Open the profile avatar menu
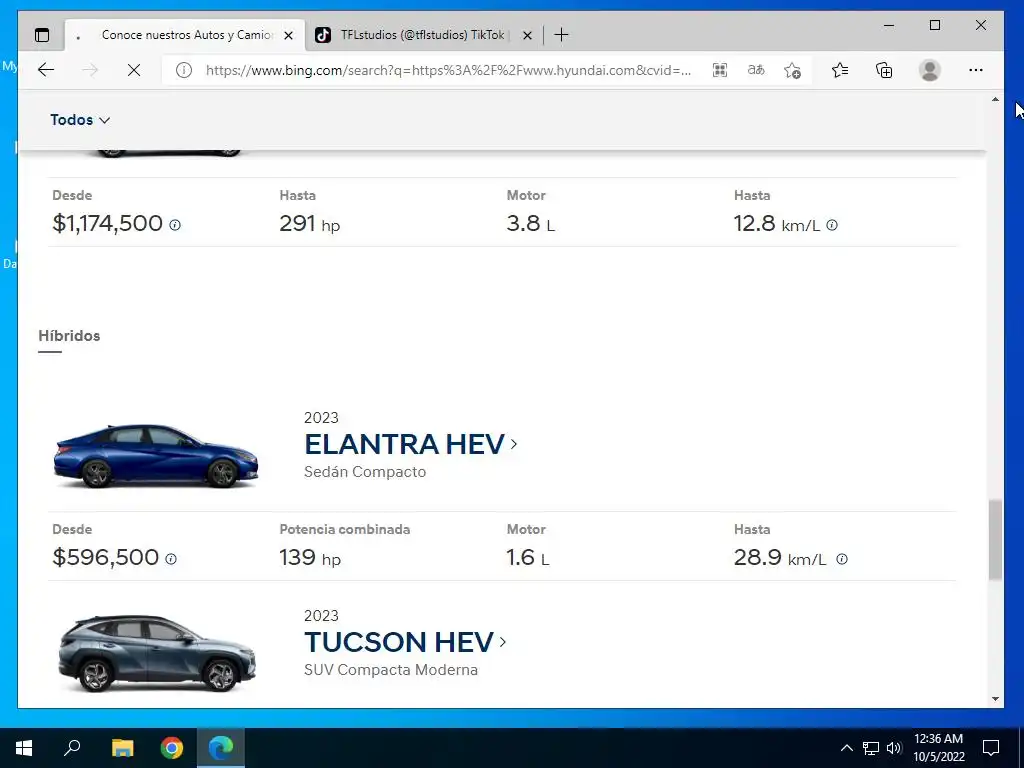Screen dimensions: 1024x768 tap(929, 70)
